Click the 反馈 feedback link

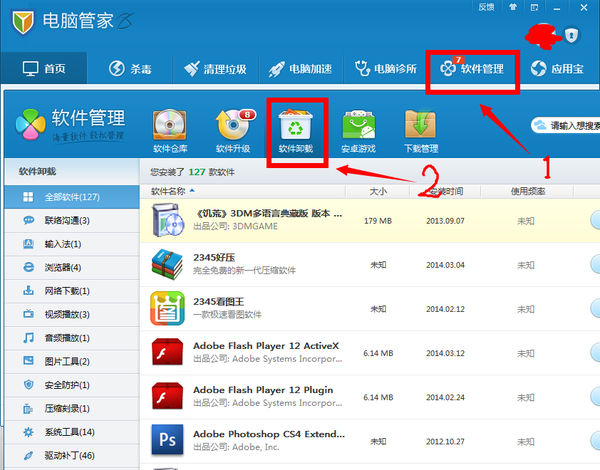point(486,7)
